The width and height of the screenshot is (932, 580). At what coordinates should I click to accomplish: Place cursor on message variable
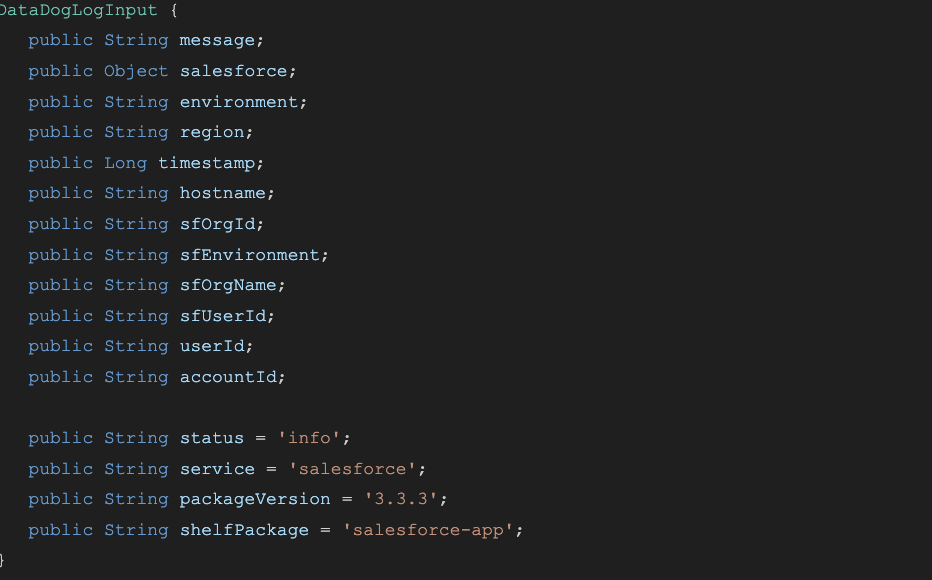217,40
